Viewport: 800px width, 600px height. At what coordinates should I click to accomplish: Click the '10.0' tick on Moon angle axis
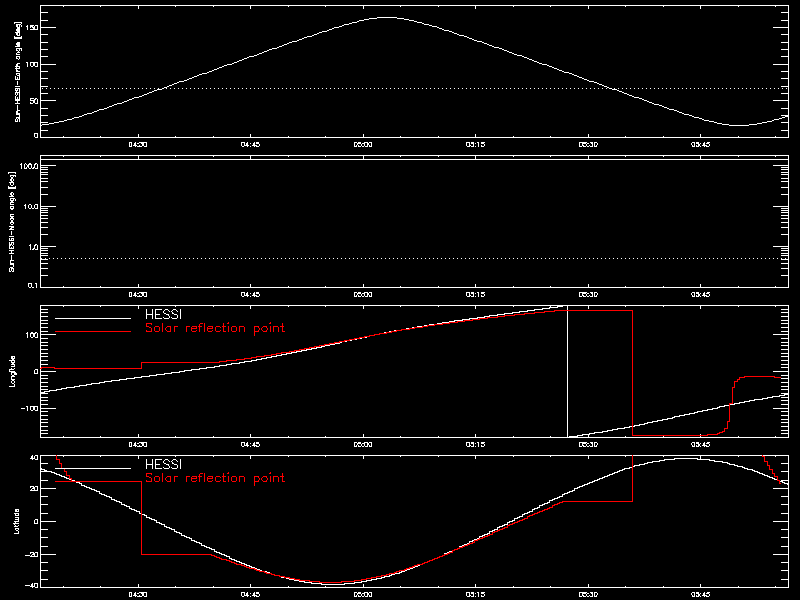[31, 207]
